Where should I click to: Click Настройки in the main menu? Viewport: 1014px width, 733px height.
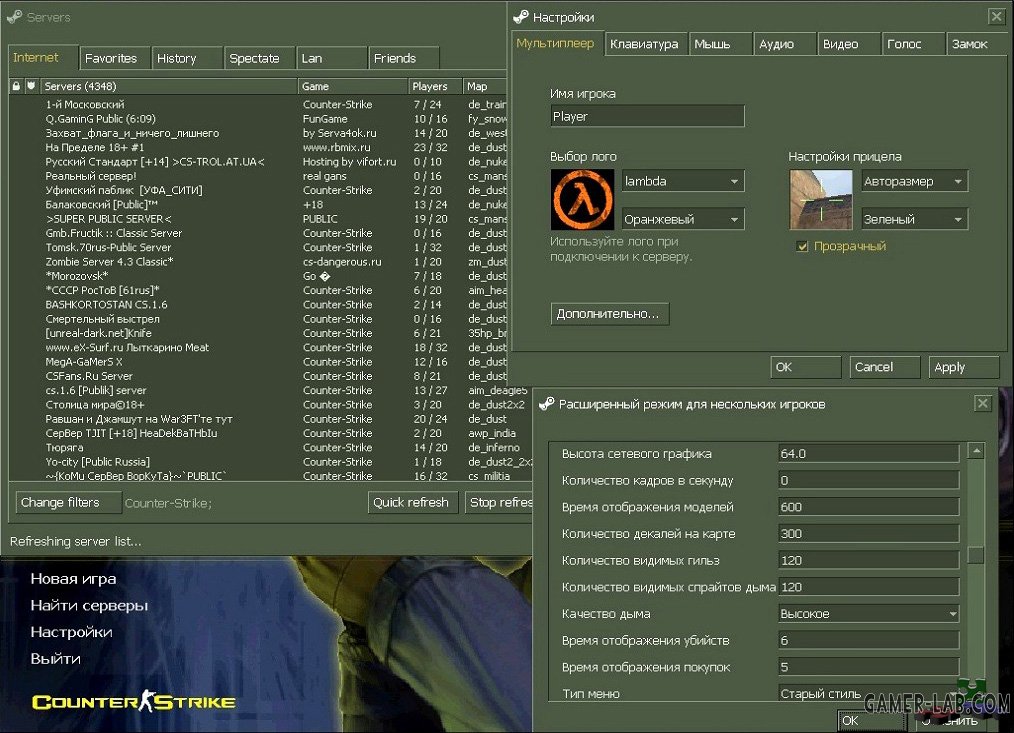(x=71, y=632)
